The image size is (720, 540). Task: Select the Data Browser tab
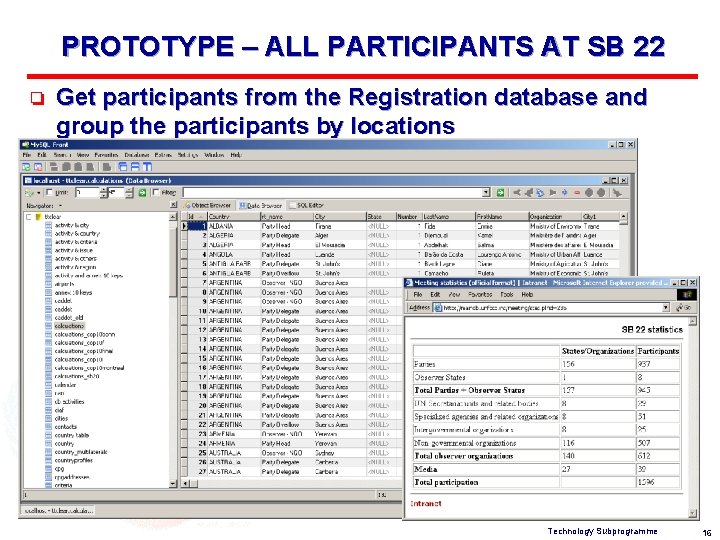(x=261, y=205)
